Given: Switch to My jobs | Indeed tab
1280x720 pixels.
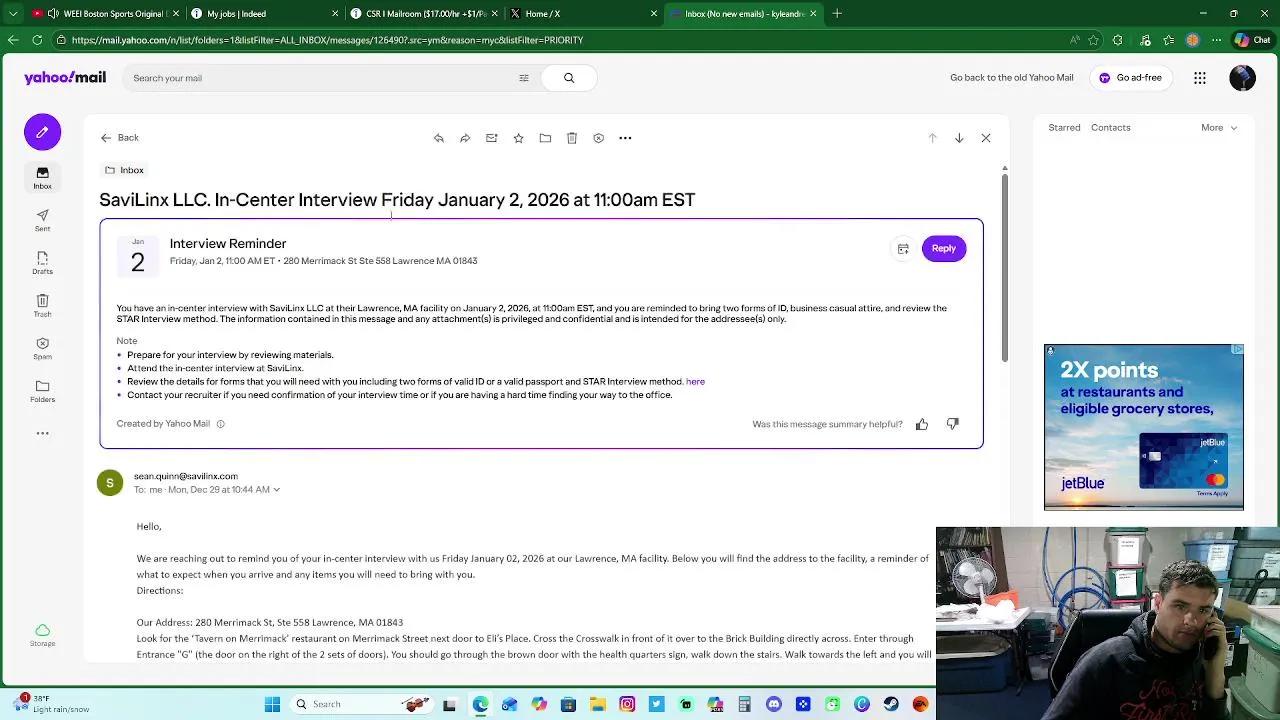Looking at the screenshot, I should (x=265, y=14).
